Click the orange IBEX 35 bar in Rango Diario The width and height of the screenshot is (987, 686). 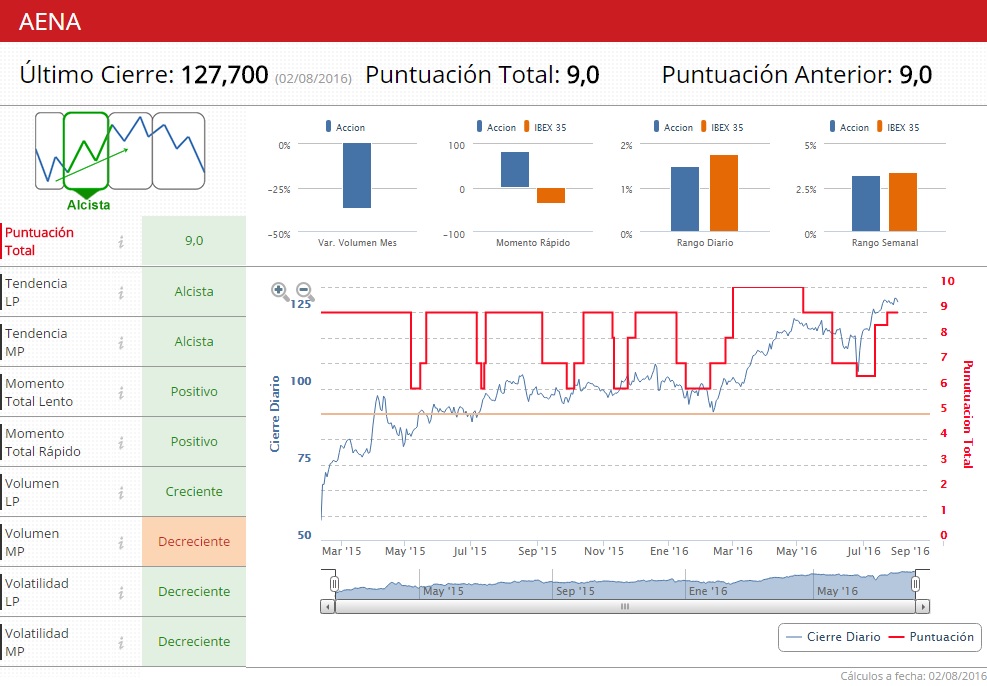724,193
